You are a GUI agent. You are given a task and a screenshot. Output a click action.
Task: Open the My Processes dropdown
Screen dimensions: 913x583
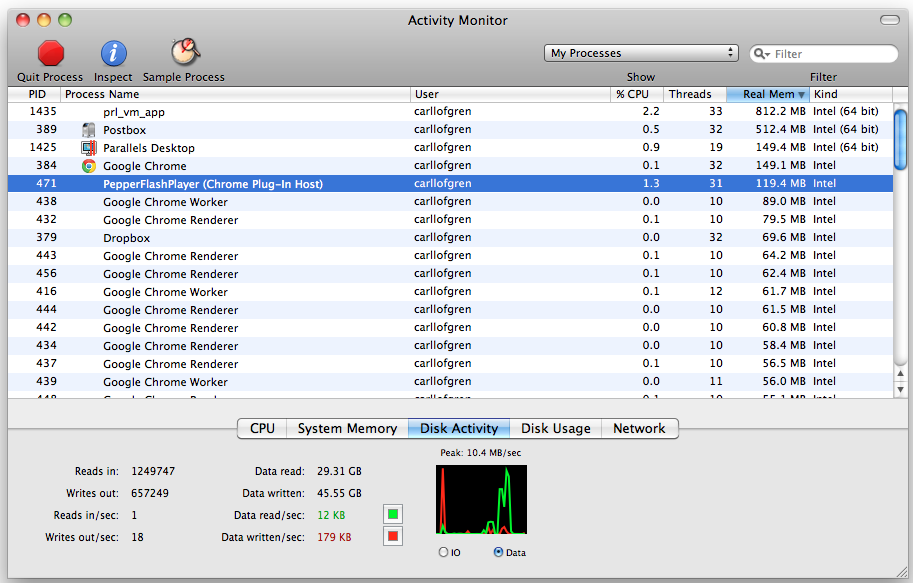641,53
